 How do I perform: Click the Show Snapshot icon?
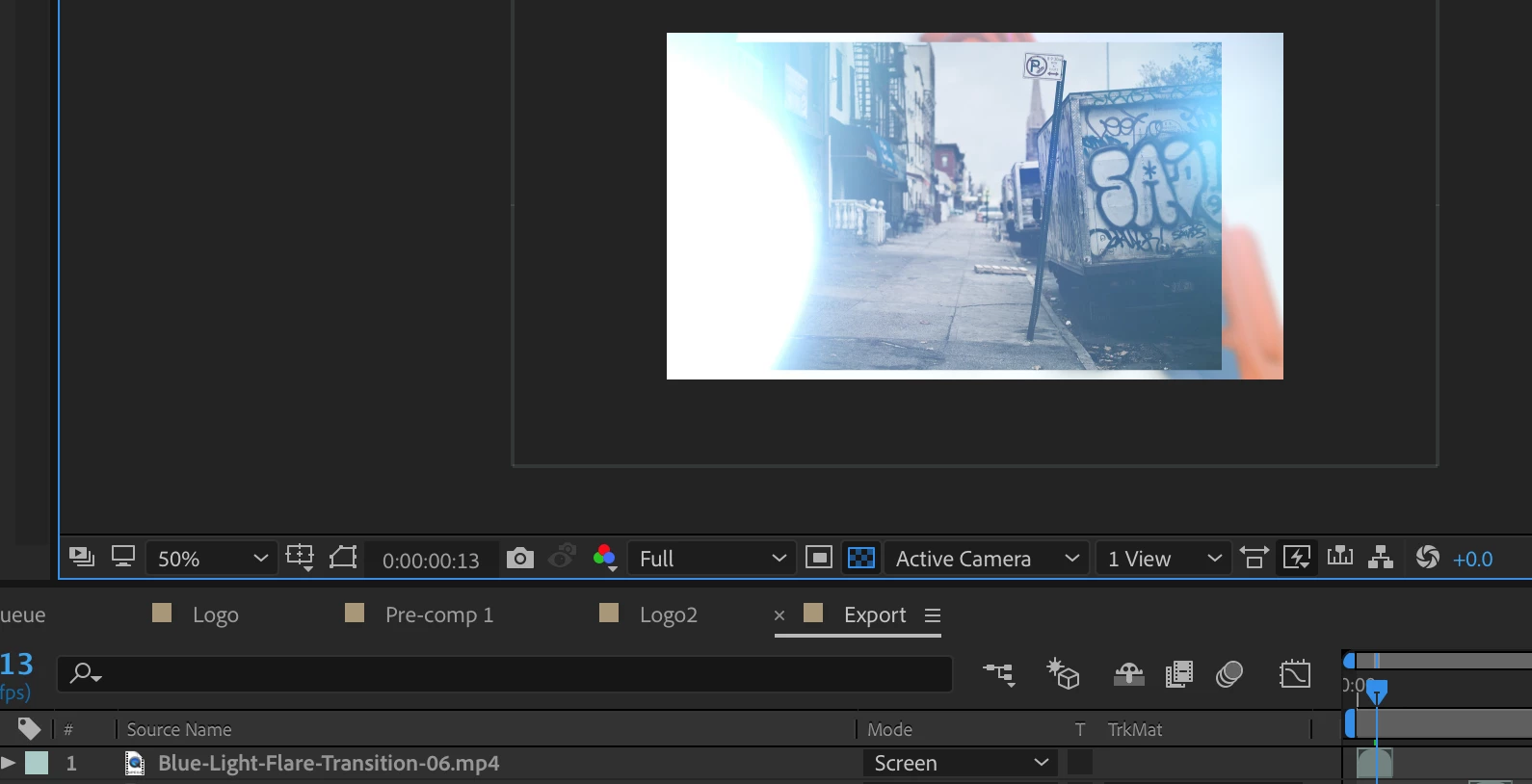(562, 557)
